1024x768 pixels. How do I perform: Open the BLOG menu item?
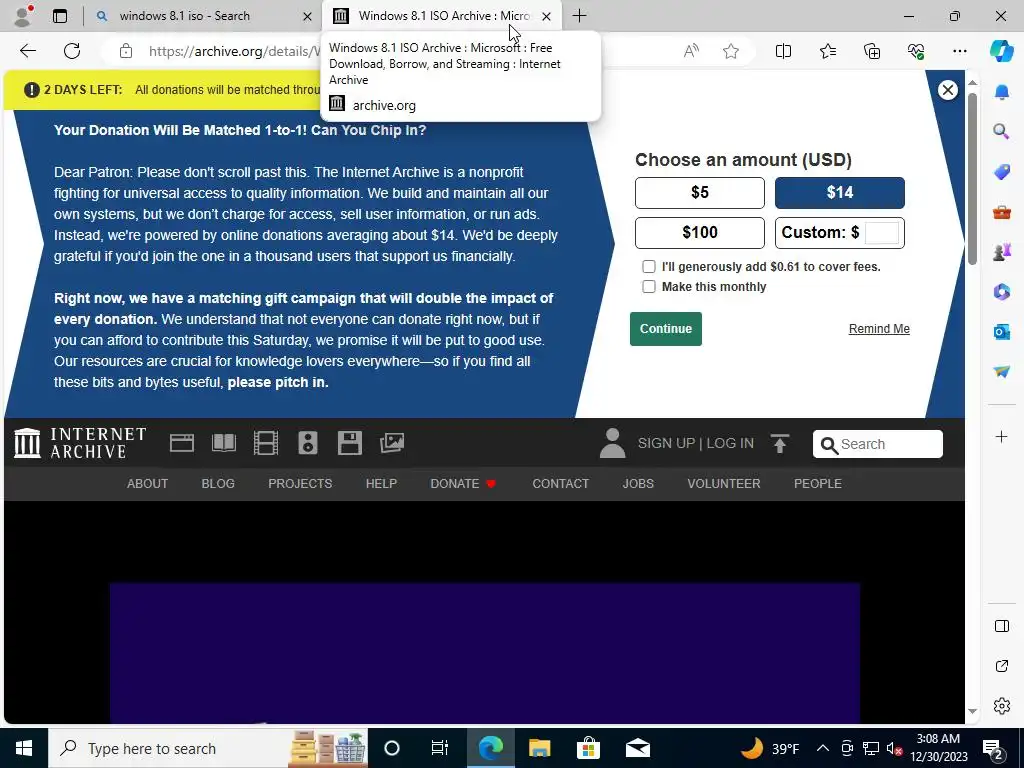(218, 484)
